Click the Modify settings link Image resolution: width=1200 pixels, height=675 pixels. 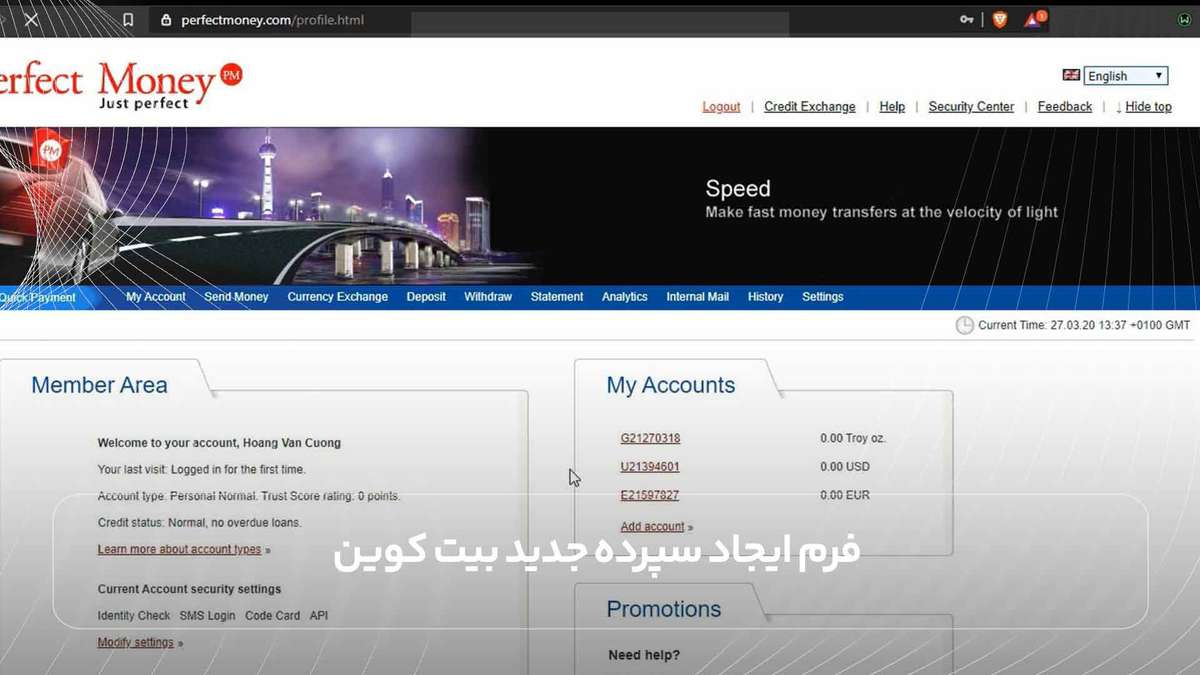click(136, 643)
